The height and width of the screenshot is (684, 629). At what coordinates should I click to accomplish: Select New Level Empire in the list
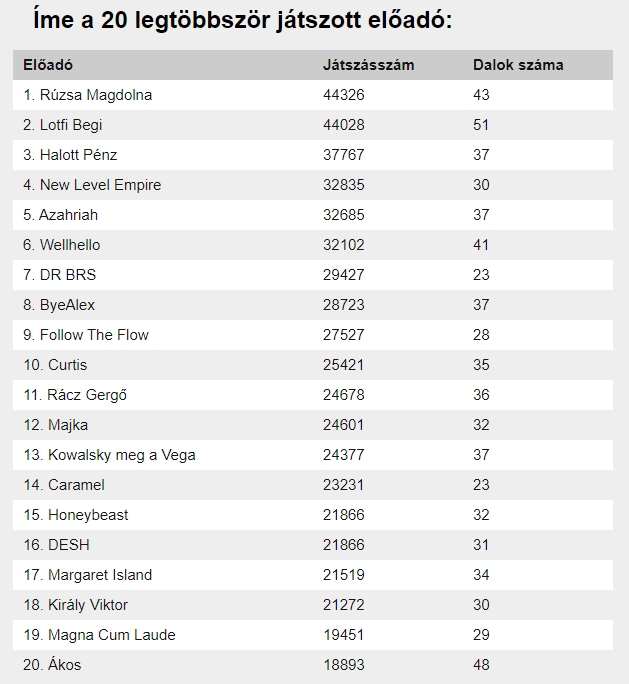pos(92,185)
